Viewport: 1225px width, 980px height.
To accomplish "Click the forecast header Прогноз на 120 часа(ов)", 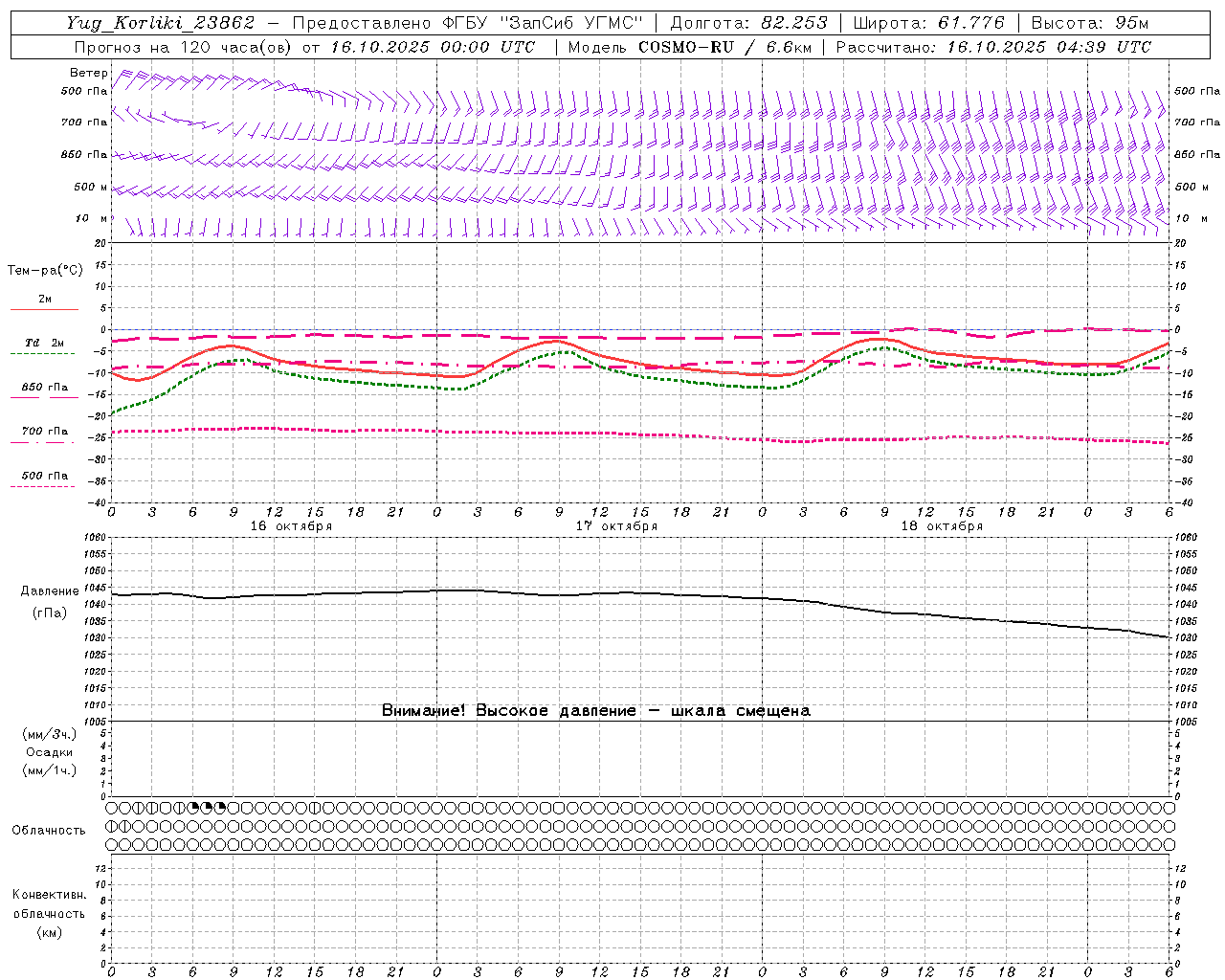I will pyautogui.click(x=184, y=47).
